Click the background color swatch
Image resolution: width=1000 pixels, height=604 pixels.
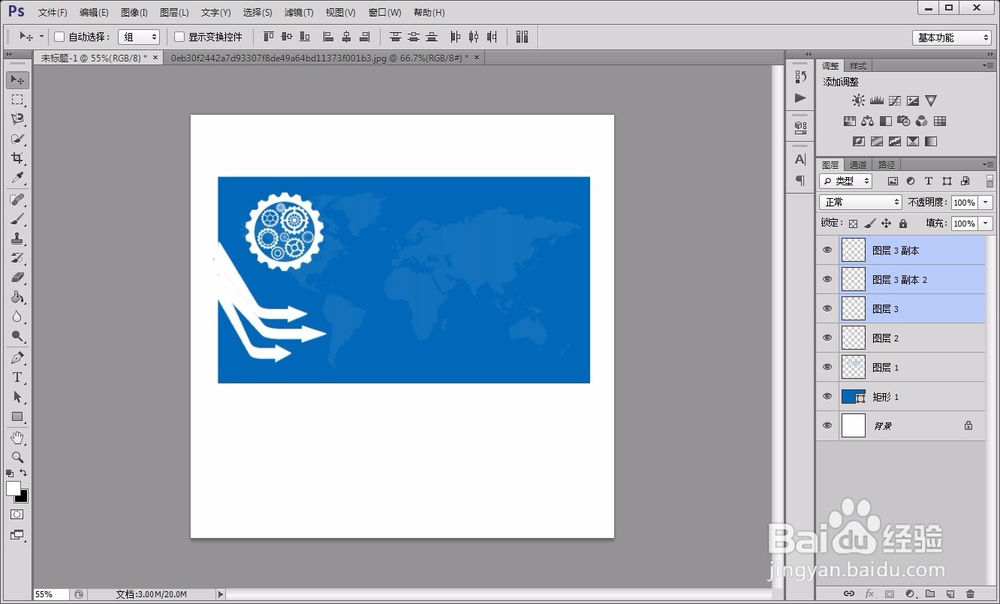coord(22,497)
